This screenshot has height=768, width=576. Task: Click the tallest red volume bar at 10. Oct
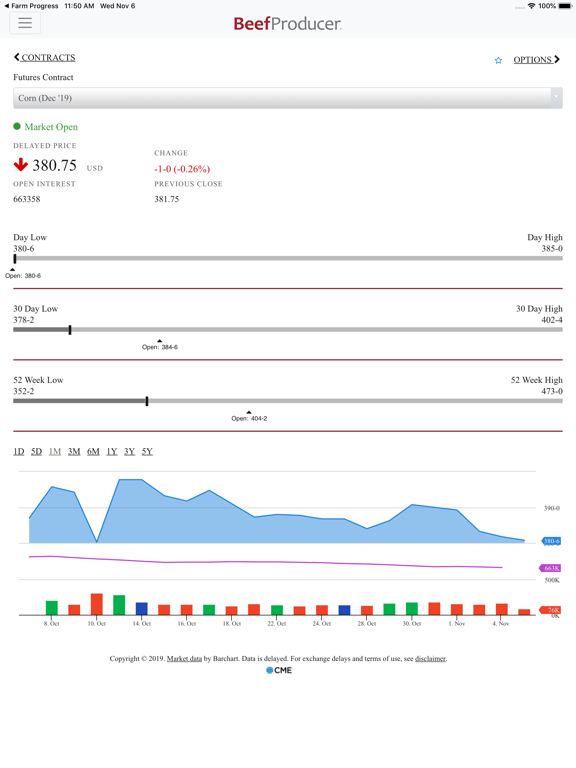coord(96,604)
